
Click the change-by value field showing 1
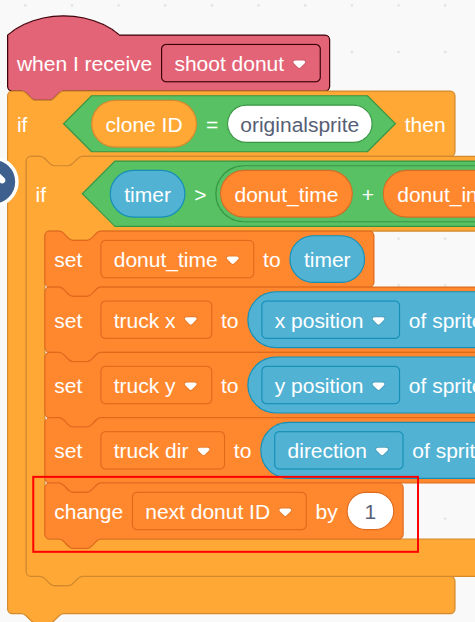coord(370,512)
